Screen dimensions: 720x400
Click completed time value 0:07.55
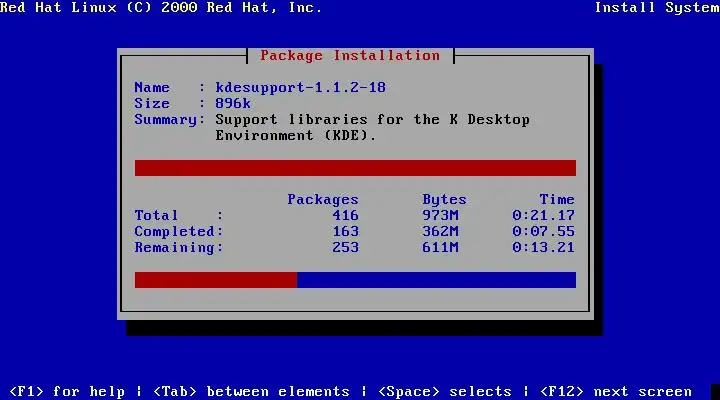tap(543, 231)
